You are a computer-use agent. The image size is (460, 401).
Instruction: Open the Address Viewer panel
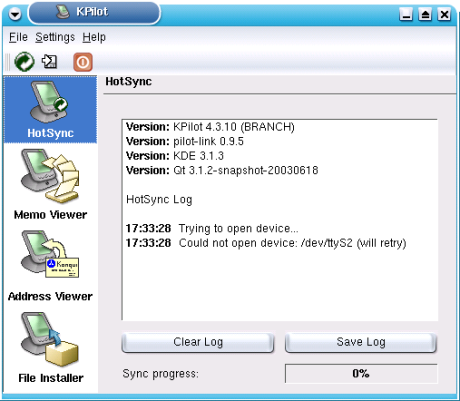(x=50, y=266)
